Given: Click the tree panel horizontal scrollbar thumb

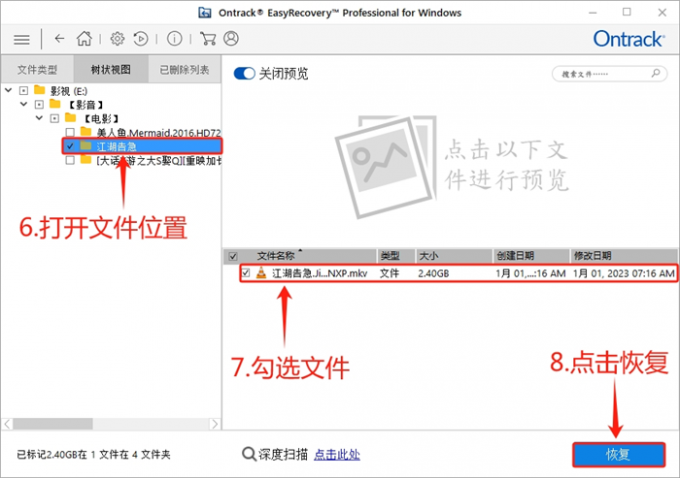Looking at the screenshot, I should (x=52, y=423).
